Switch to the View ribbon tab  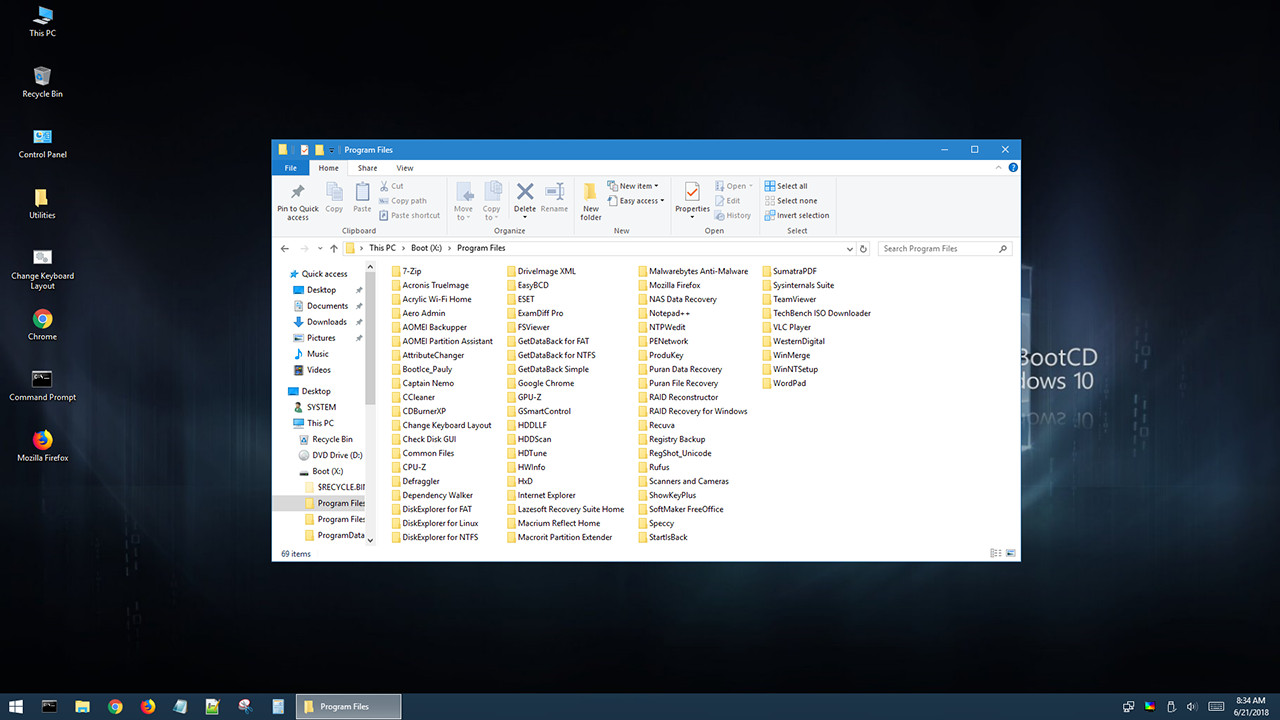point(405,168)
